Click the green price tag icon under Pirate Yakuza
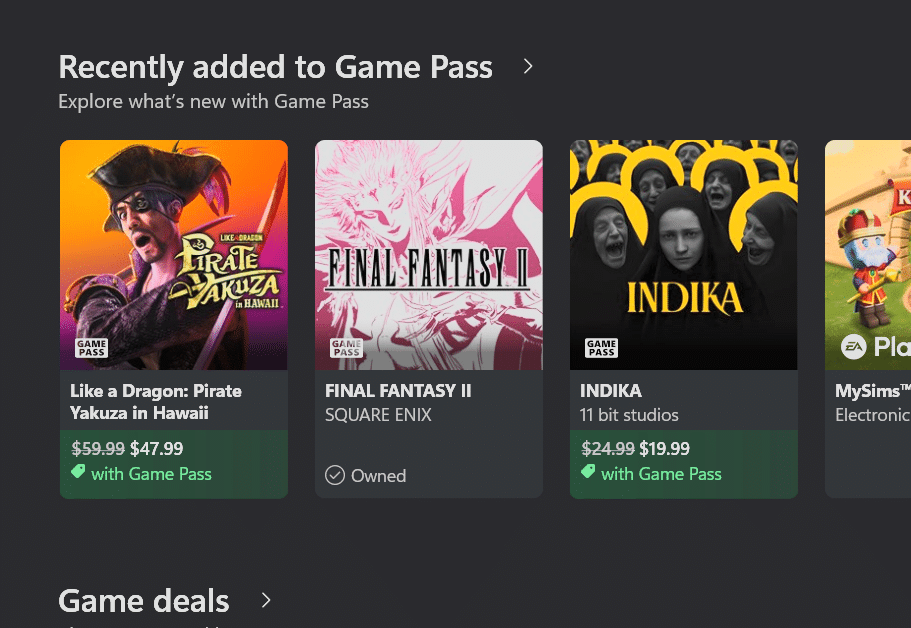 click(78, 473)
